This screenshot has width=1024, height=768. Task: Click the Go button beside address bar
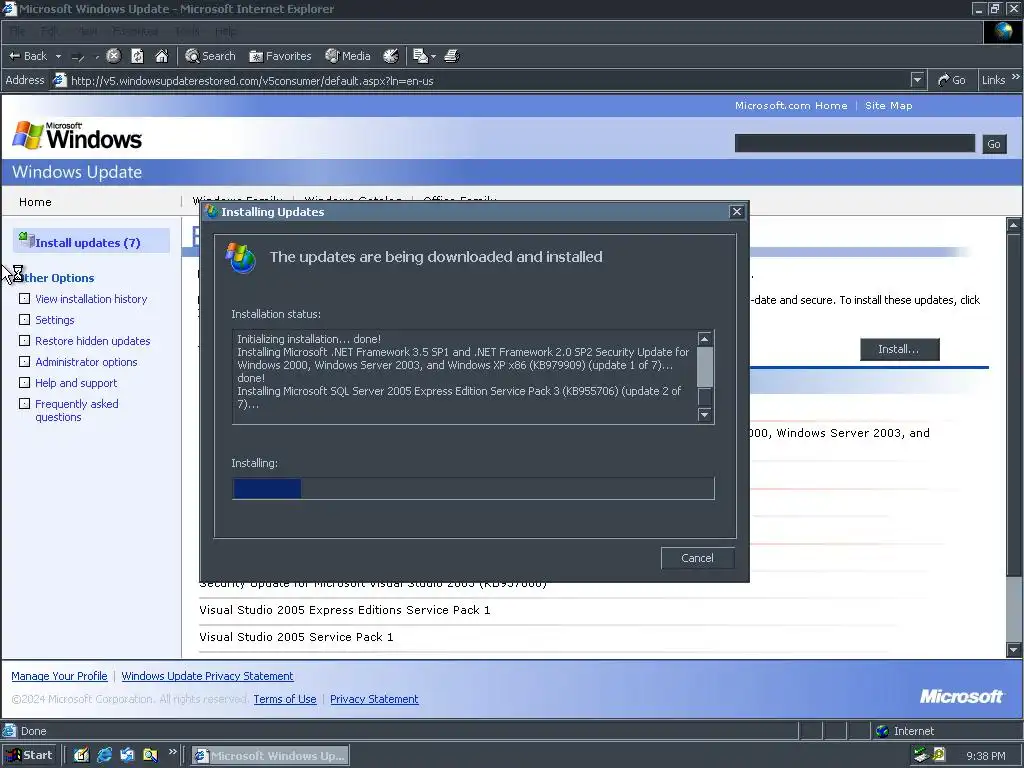952,80
